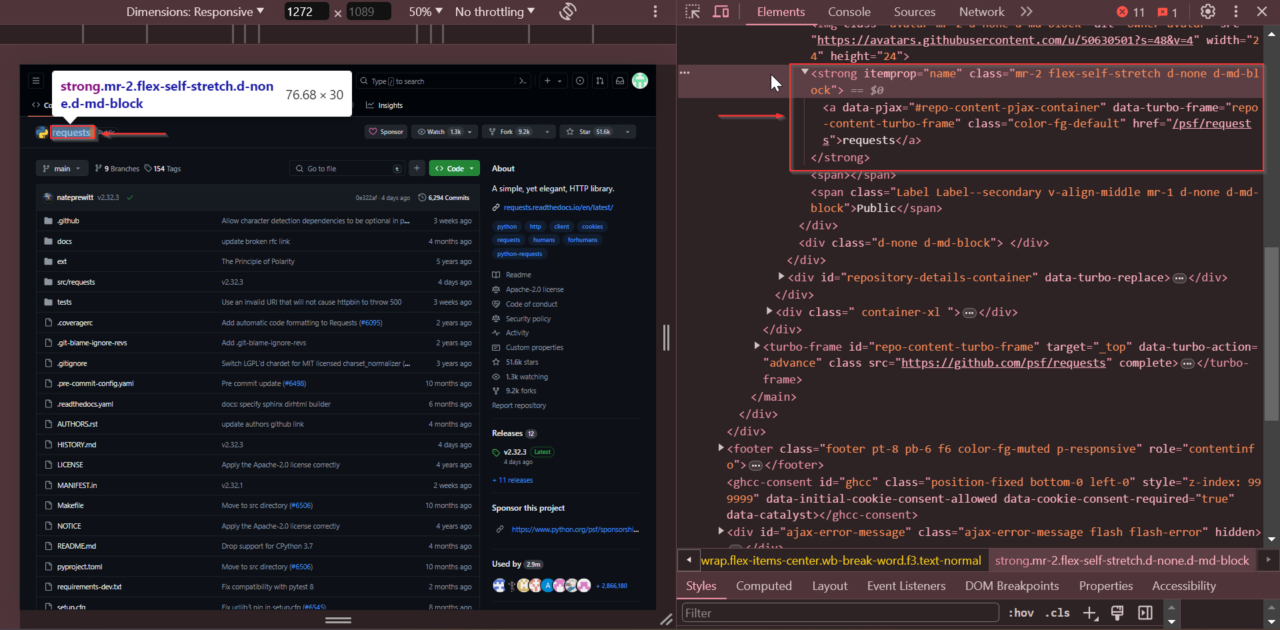Screen dimensions: 1280x630
Task: Open the No throttling dropdown
Action: (496, 12)
